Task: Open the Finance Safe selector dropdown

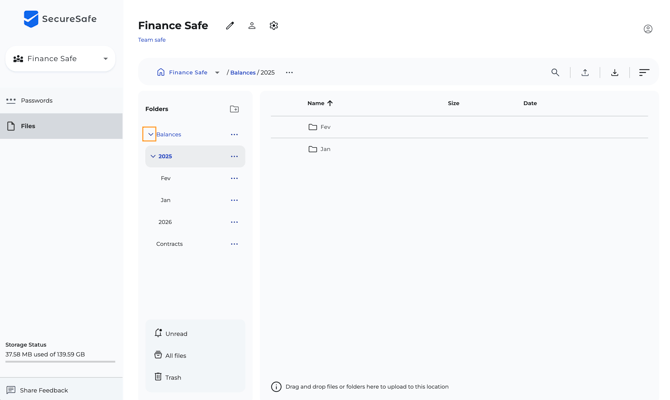Action: [x=60, y=59]
